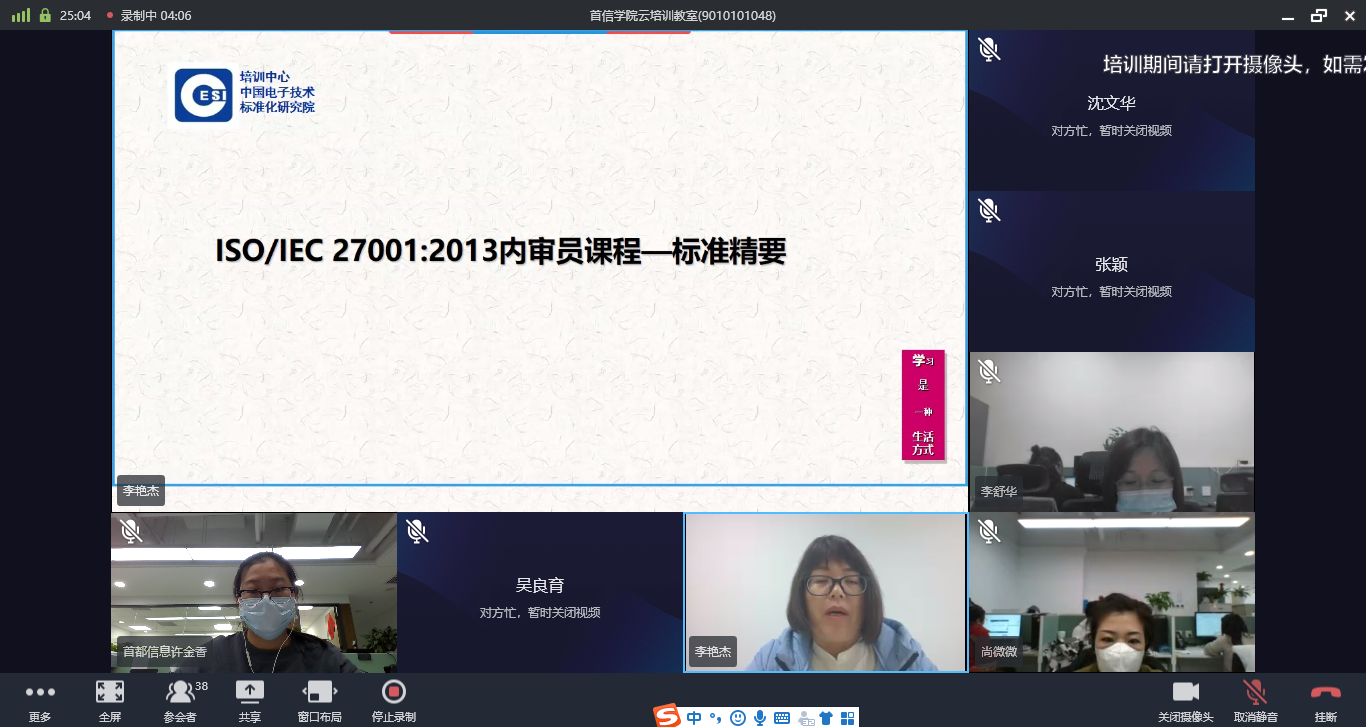
Task: Select 沈文华's participant video tile
Action: click(1111, 110)
